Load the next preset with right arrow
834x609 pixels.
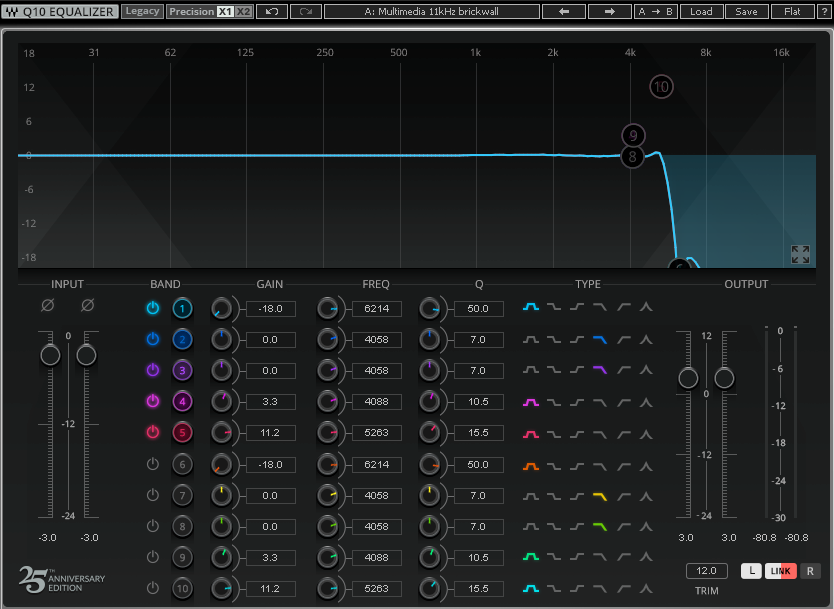[x=610, y=11]
